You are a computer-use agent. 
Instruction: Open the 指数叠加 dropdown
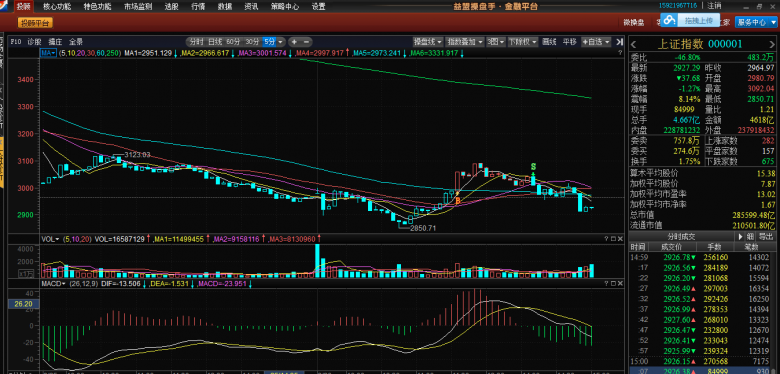tap(465, 42)
